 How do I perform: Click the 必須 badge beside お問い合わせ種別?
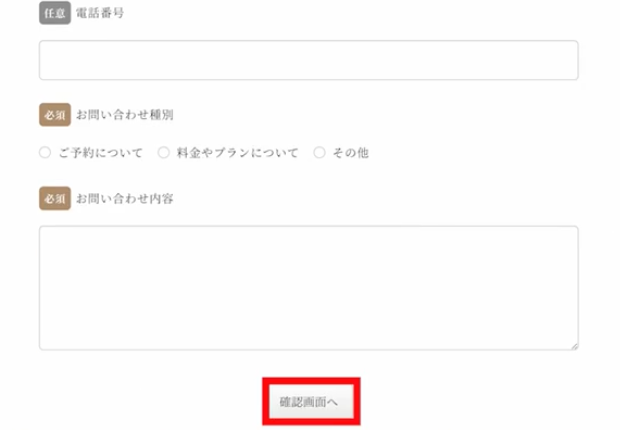pyautogui.click(x=55, y=115)
